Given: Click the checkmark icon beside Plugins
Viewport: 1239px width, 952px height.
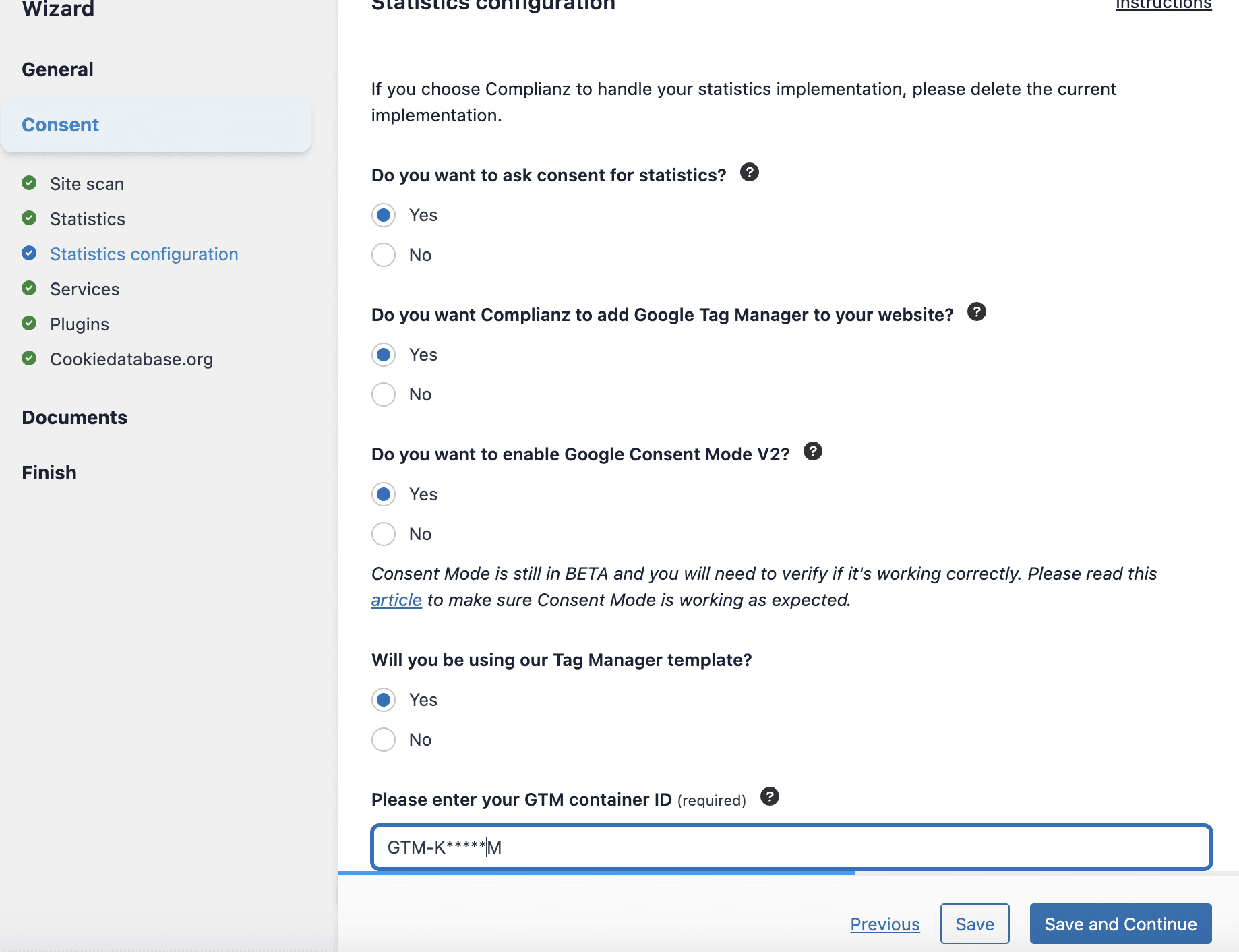Looking at the screenshot, I should [29, 323].
